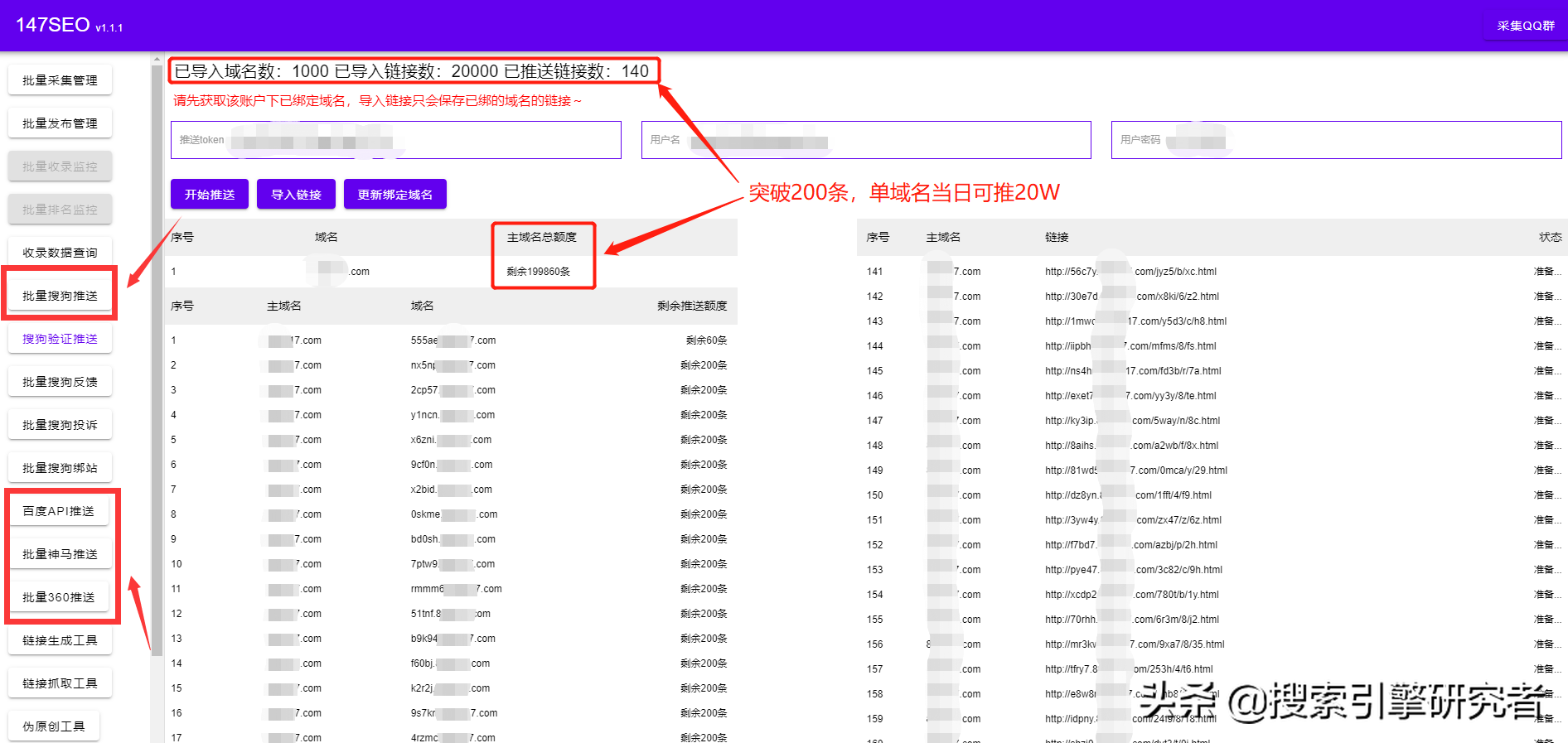Open 批量搜狗投诉 page
This screenshot has width=1568, height=743.
coord(60,425)
